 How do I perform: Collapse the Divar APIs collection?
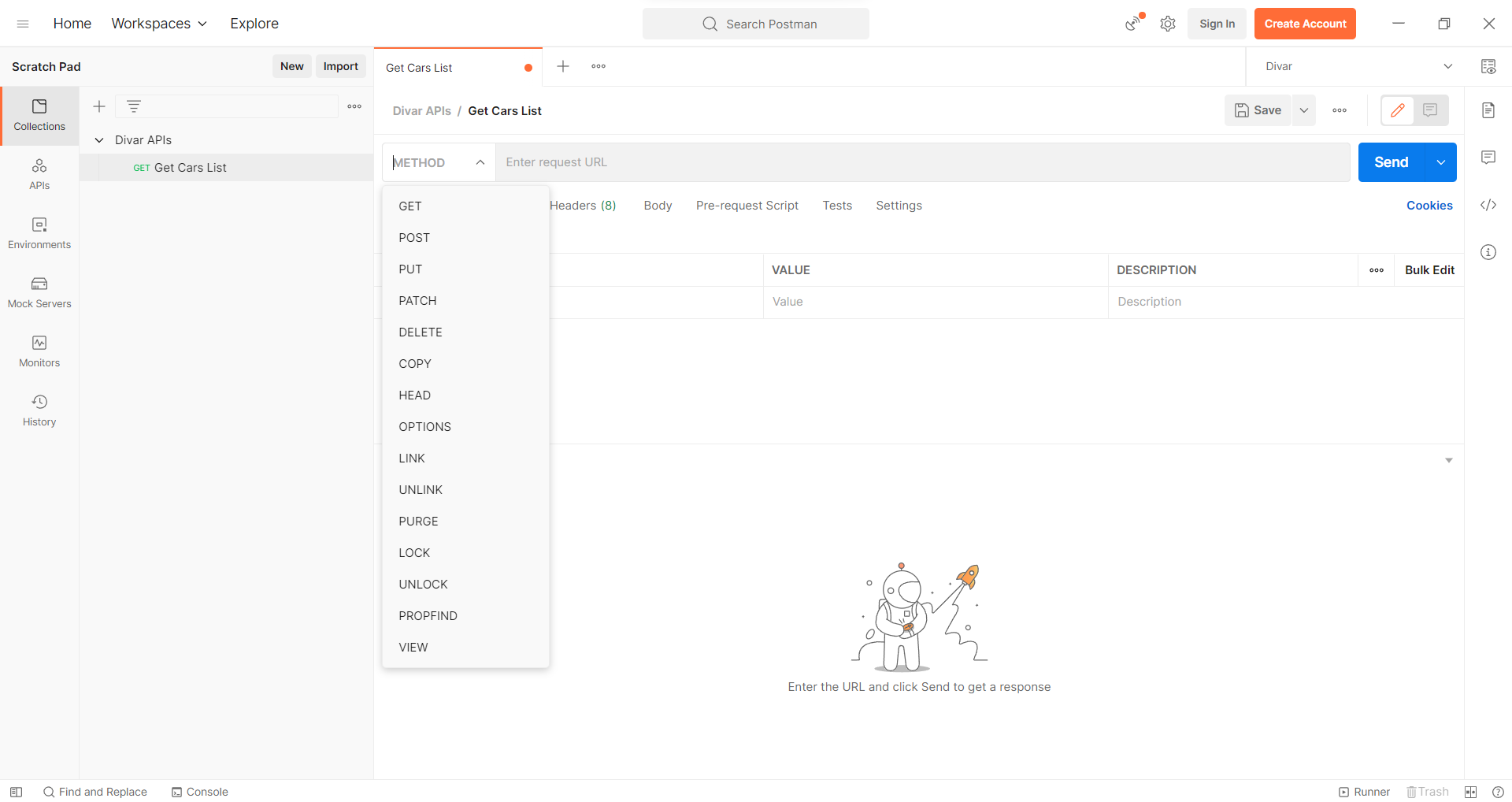coord(99,140)
